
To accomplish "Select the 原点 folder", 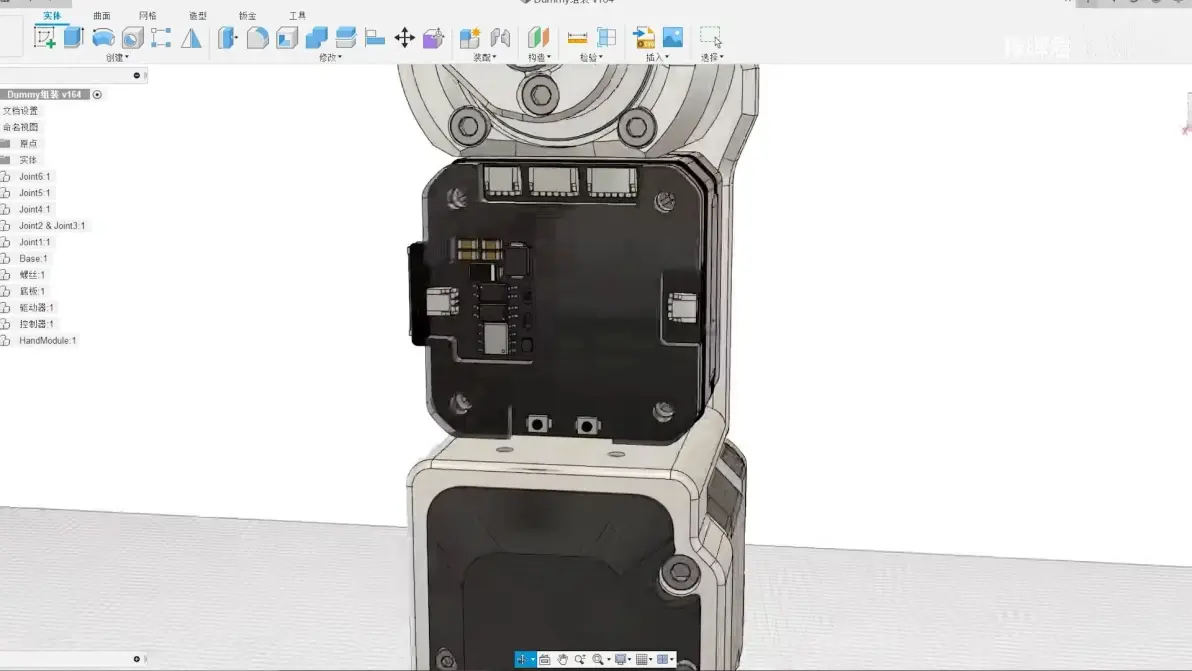I will (x=28, y=144).
